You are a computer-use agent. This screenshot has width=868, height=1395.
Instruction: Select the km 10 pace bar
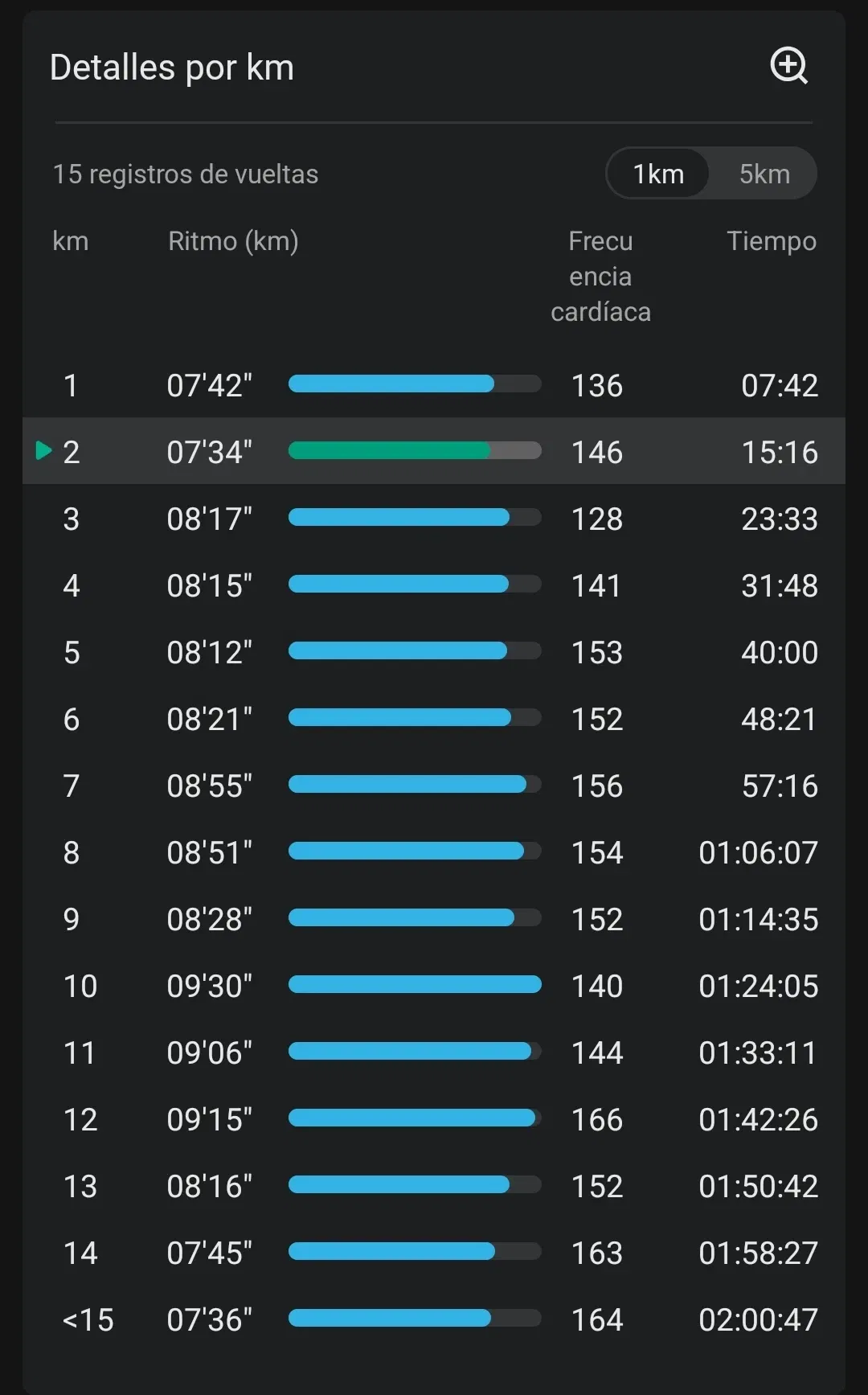tap(414, 984)
